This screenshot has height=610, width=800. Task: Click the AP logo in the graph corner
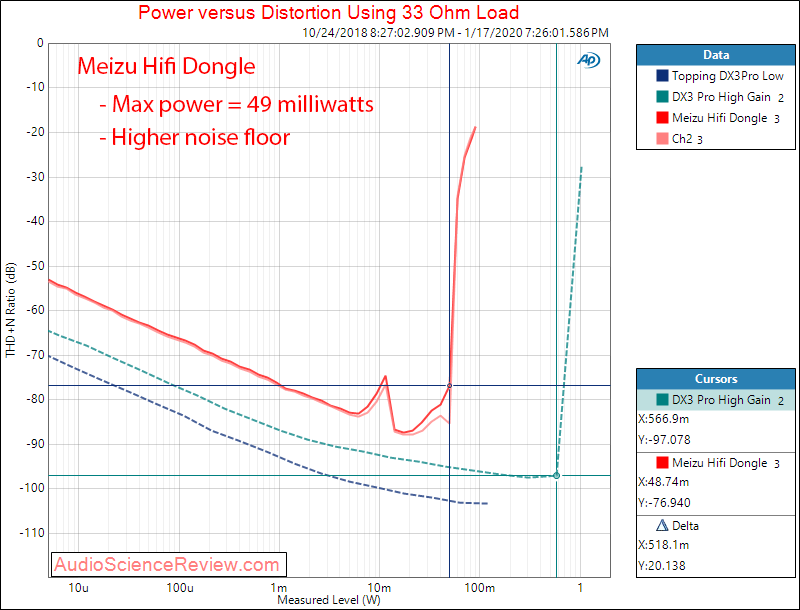pos(588,60)
